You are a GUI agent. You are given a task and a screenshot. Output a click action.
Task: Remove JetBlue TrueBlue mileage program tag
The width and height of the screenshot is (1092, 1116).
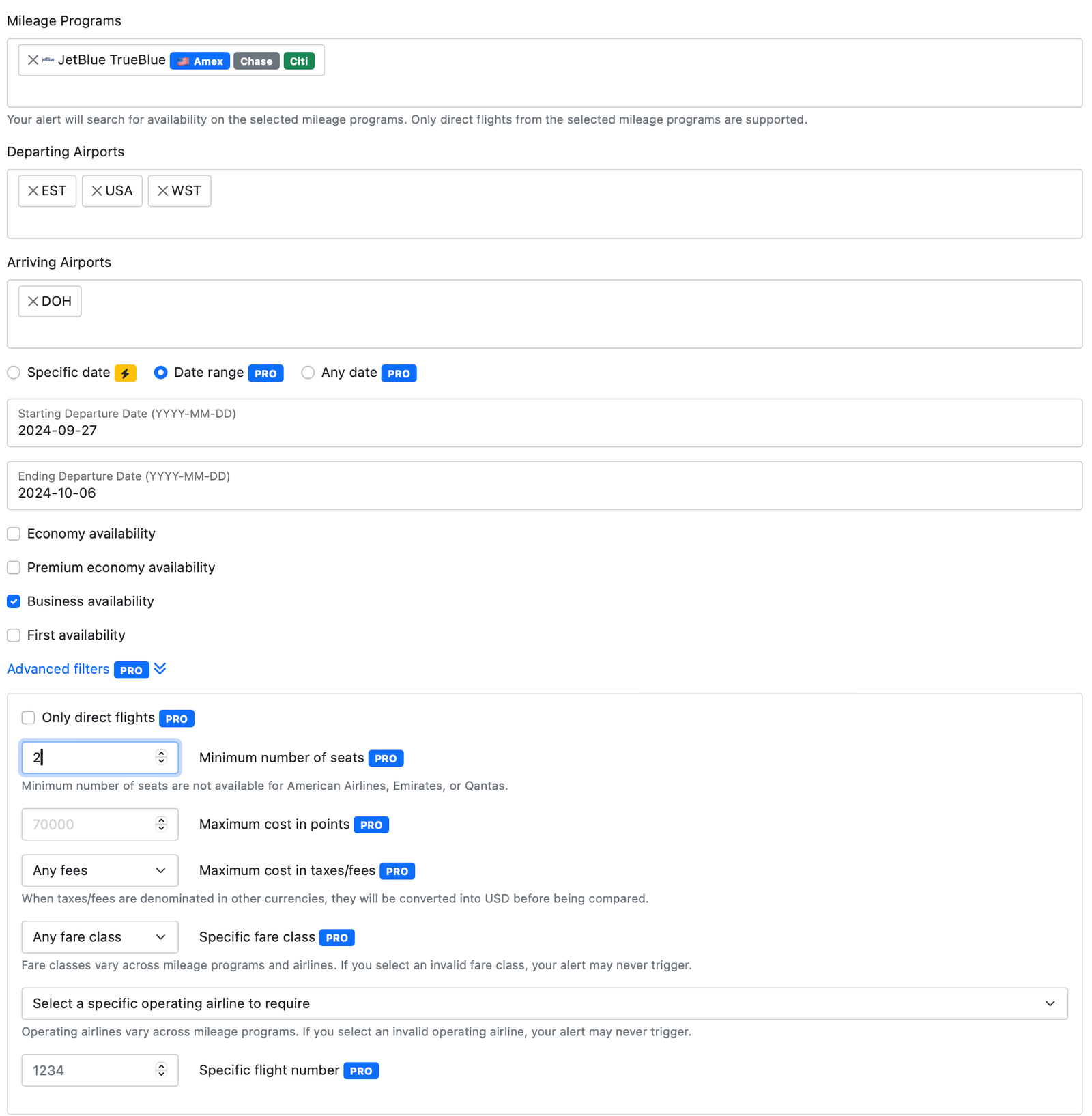coord(32,60)
